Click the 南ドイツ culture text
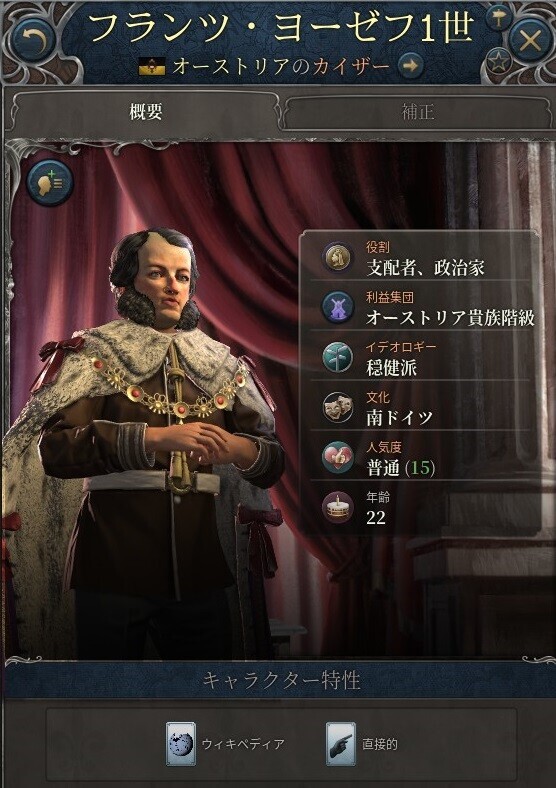556x788 pixels. pyautogui.click(x=400, y=418)
